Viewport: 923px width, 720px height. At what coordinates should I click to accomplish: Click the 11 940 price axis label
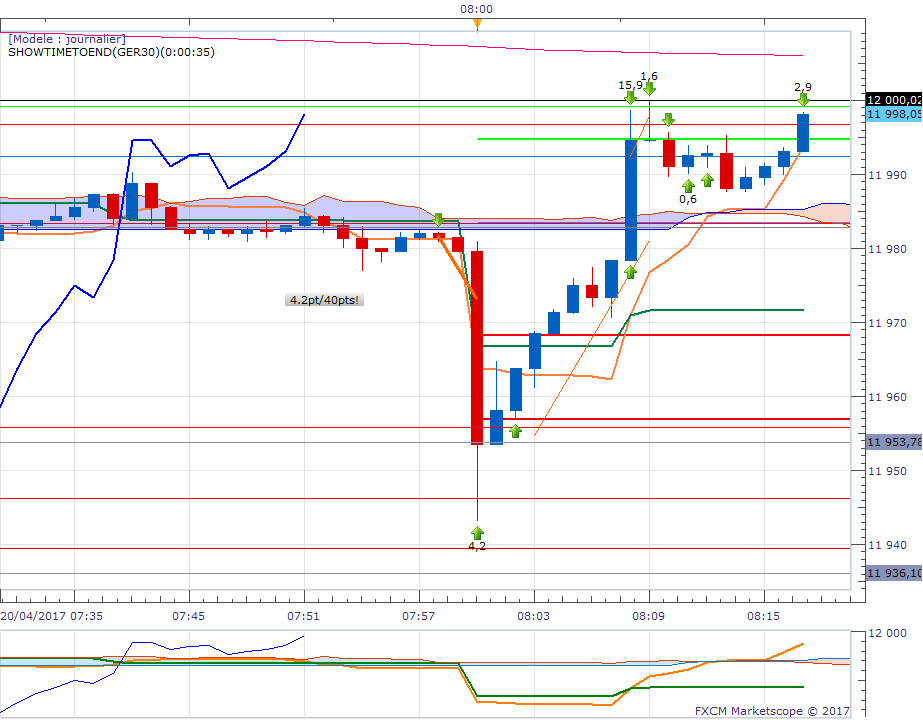(888, 545)
